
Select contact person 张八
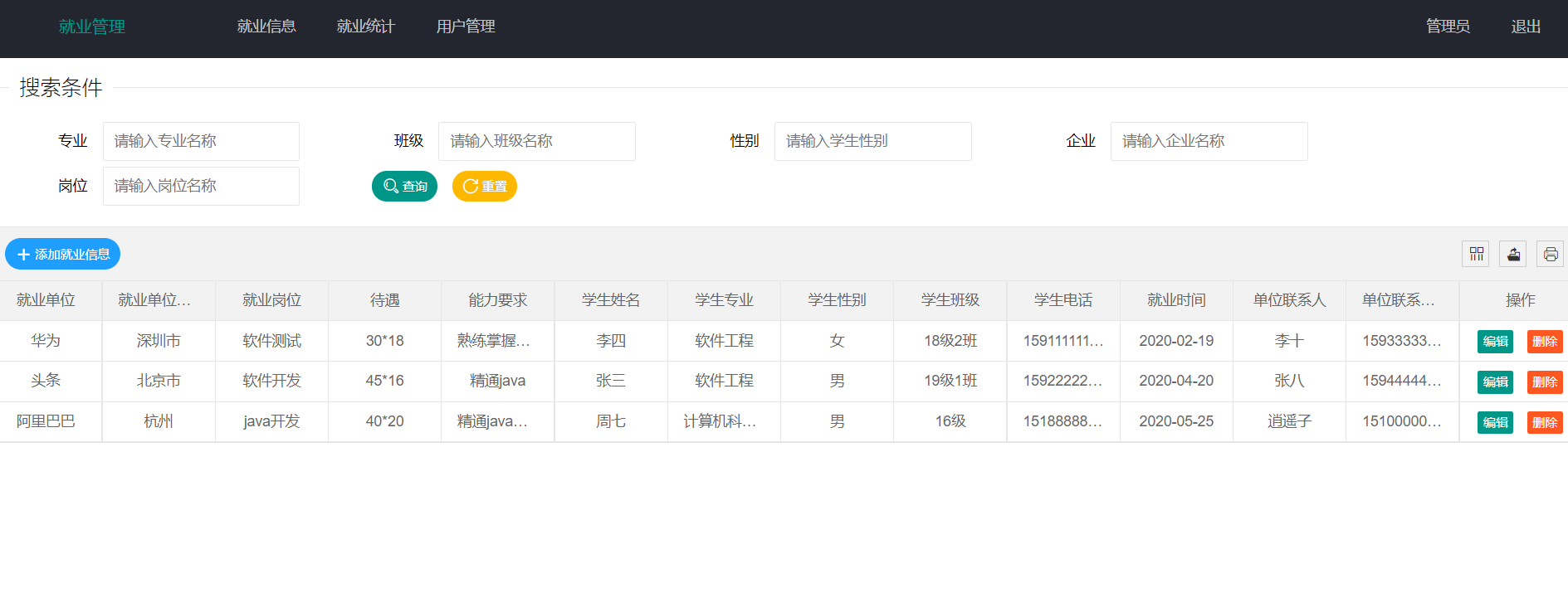(1289, 381)
